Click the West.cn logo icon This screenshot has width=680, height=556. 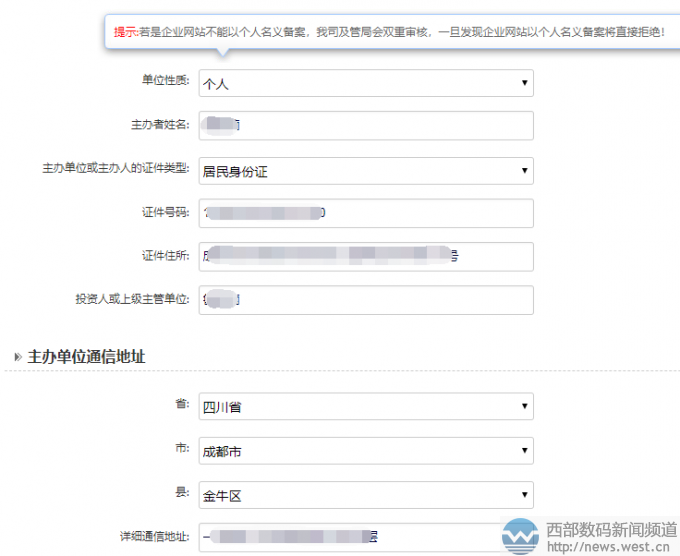[x=521, y=536]
